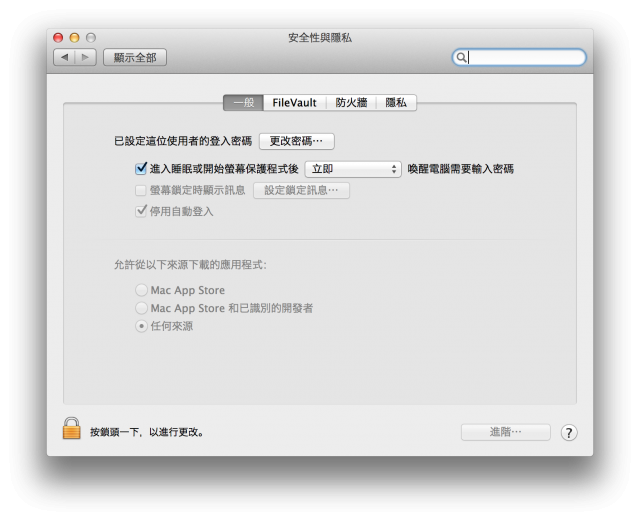Screen dimensions: 640x521
Task: Click the 按鎖頭一下，以進行更改。 text
Action: coord(147,432)
